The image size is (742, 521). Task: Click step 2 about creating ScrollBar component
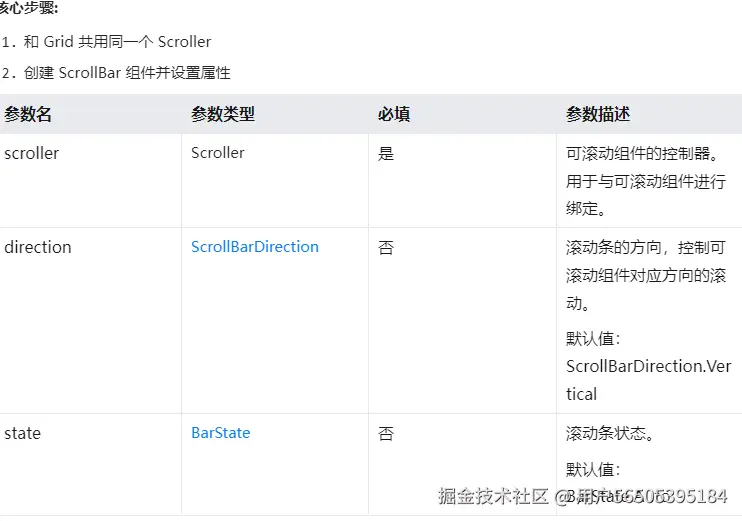(x=116, y=73)
